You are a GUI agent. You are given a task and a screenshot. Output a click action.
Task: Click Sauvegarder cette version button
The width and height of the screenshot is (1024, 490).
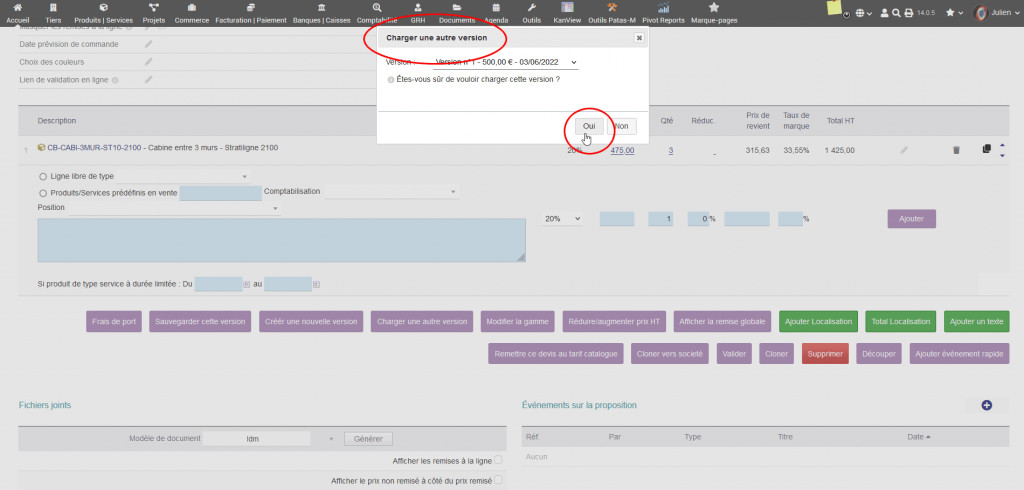point(200,321)
